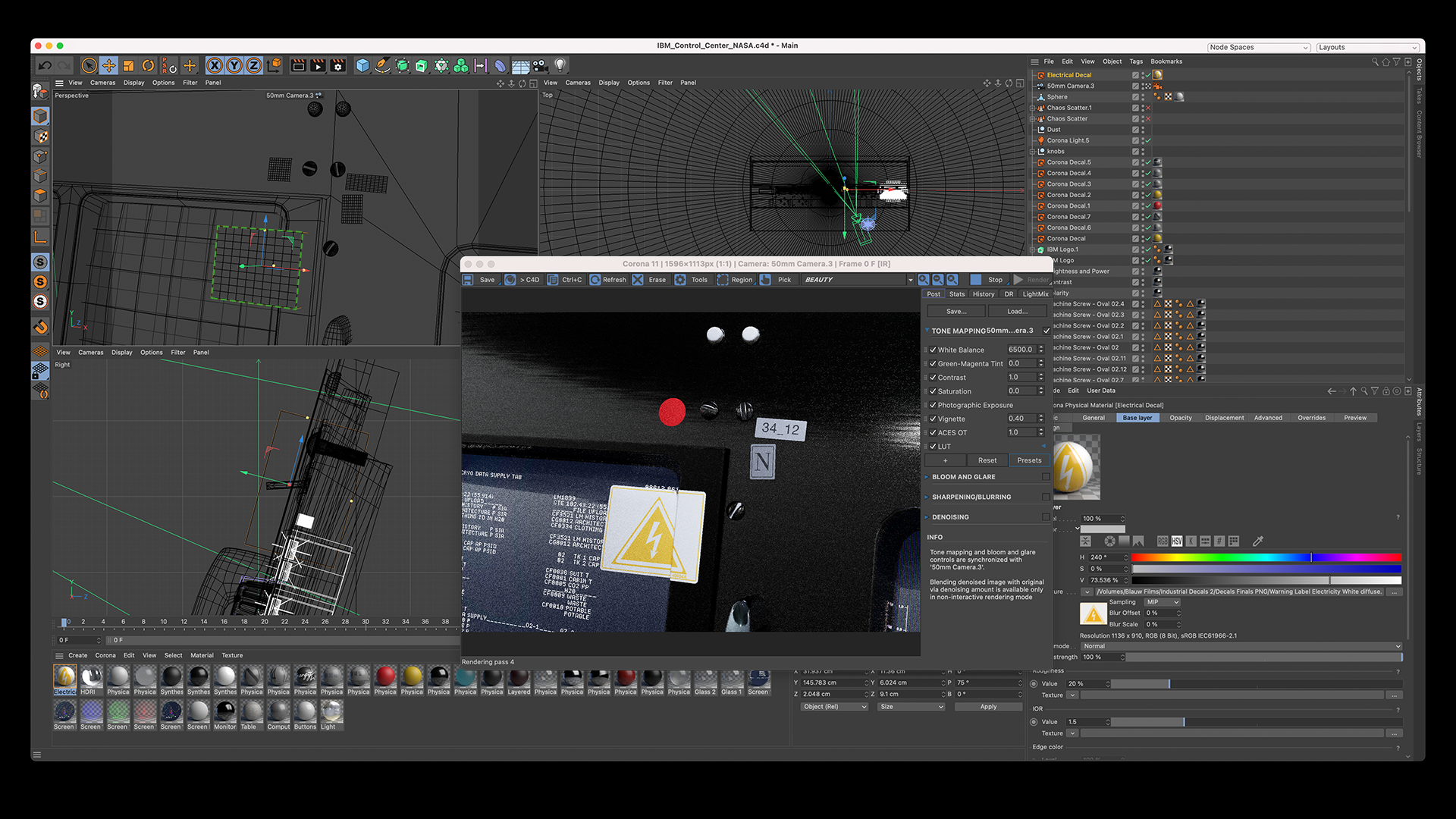1456x819 pixels.
Task: Open the Layouts dropdown
Action: click(1367, 47)
